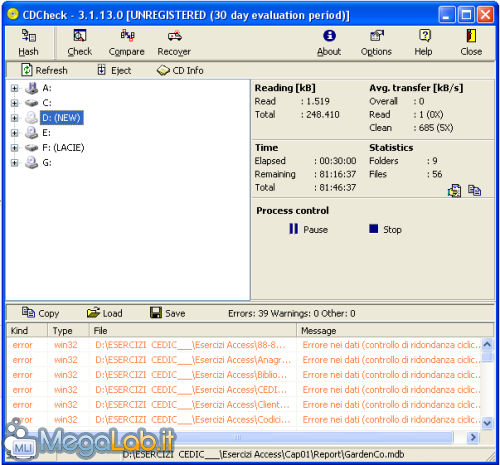Click the statistics report icon with yellow folder
The height and width of the screenshot is (465, 500).
[454, 191]
